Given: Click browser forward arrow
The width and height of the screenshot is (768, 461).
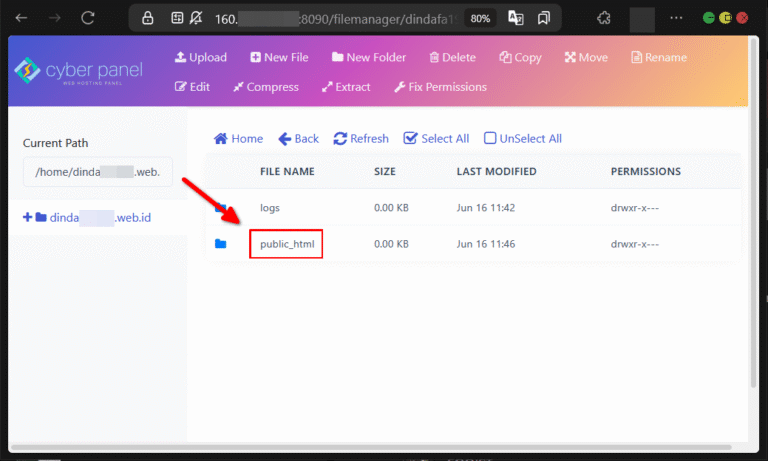Looking at the screenshot, I should [54, 18].
